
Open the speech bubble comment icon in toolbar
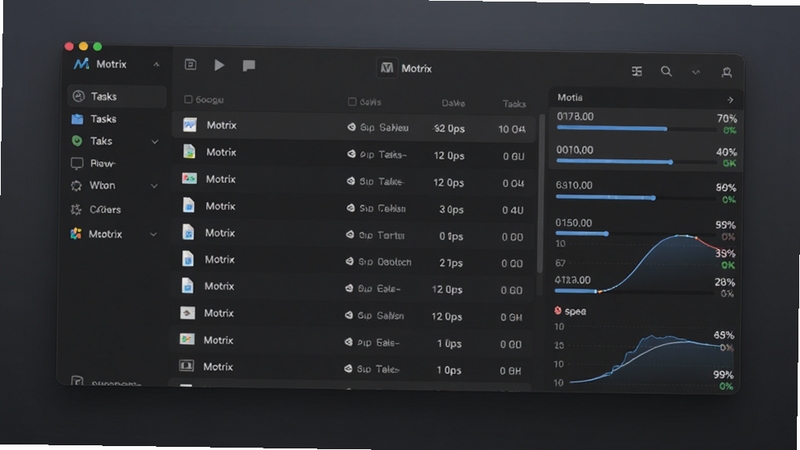pyautogui.click(x=249, y=66)
